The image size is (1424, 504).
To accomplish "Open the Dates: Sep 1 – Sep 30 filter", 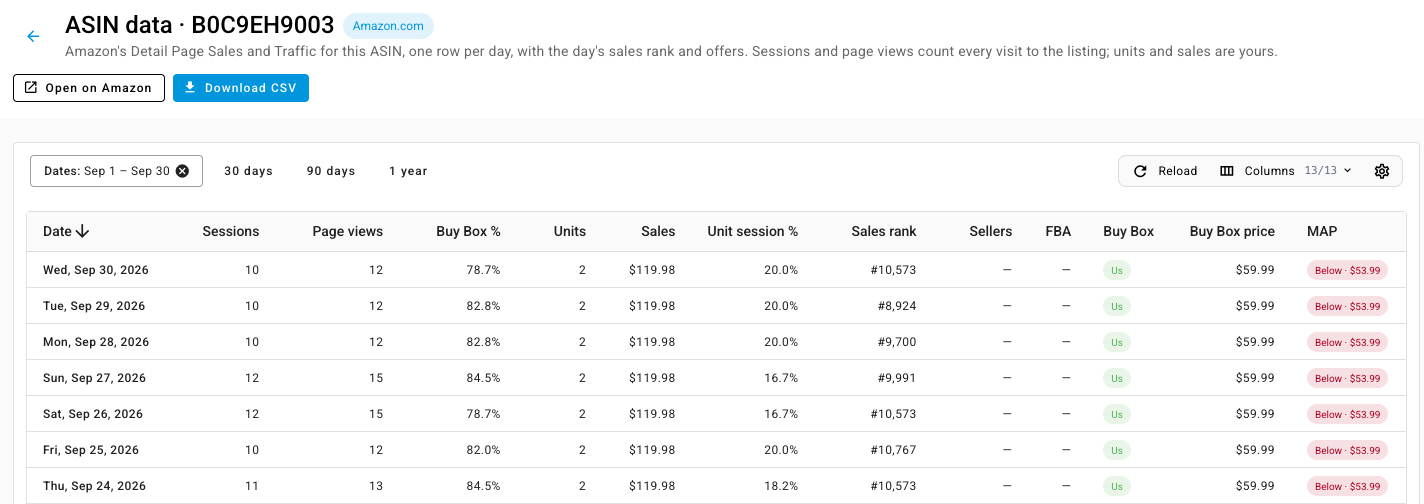I will pyautogui.click(x=116, y=171).
